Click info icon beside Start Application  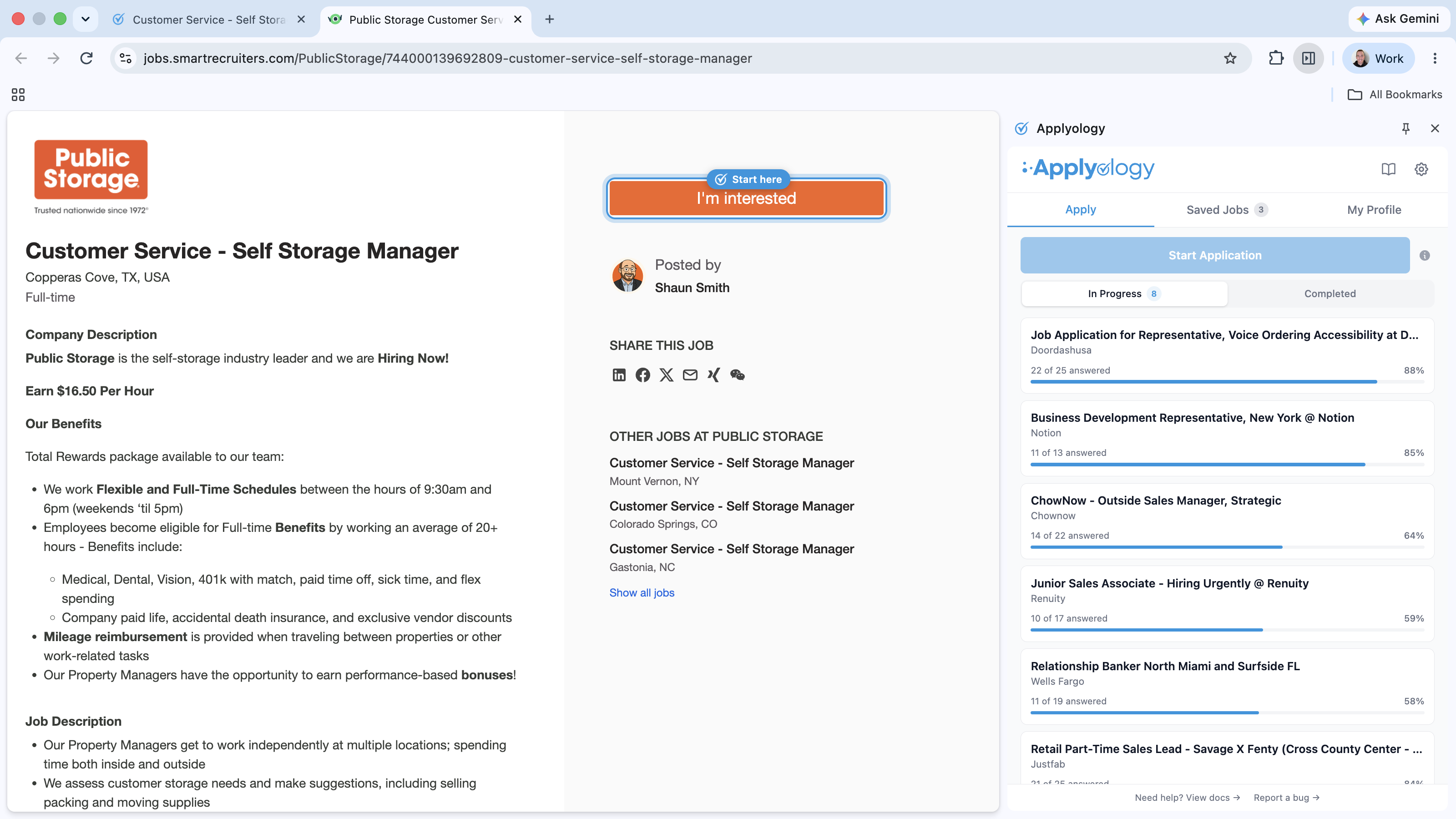1424,255
